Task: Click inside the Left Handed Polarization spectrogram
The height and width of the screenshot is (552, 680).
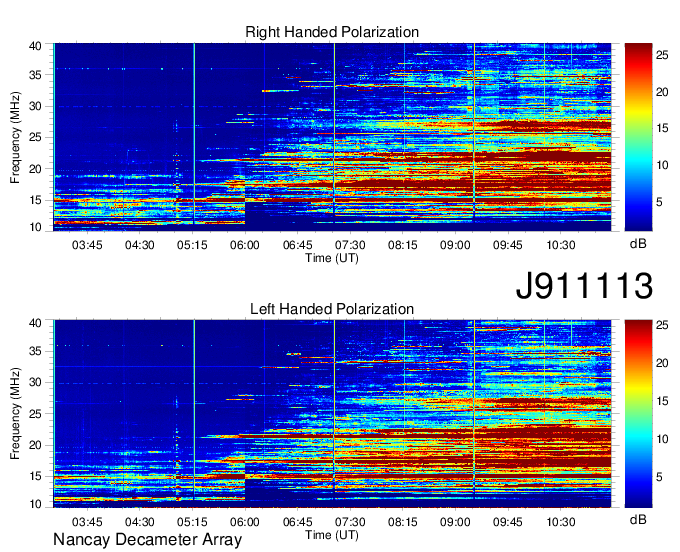Action: click(332, 414)
